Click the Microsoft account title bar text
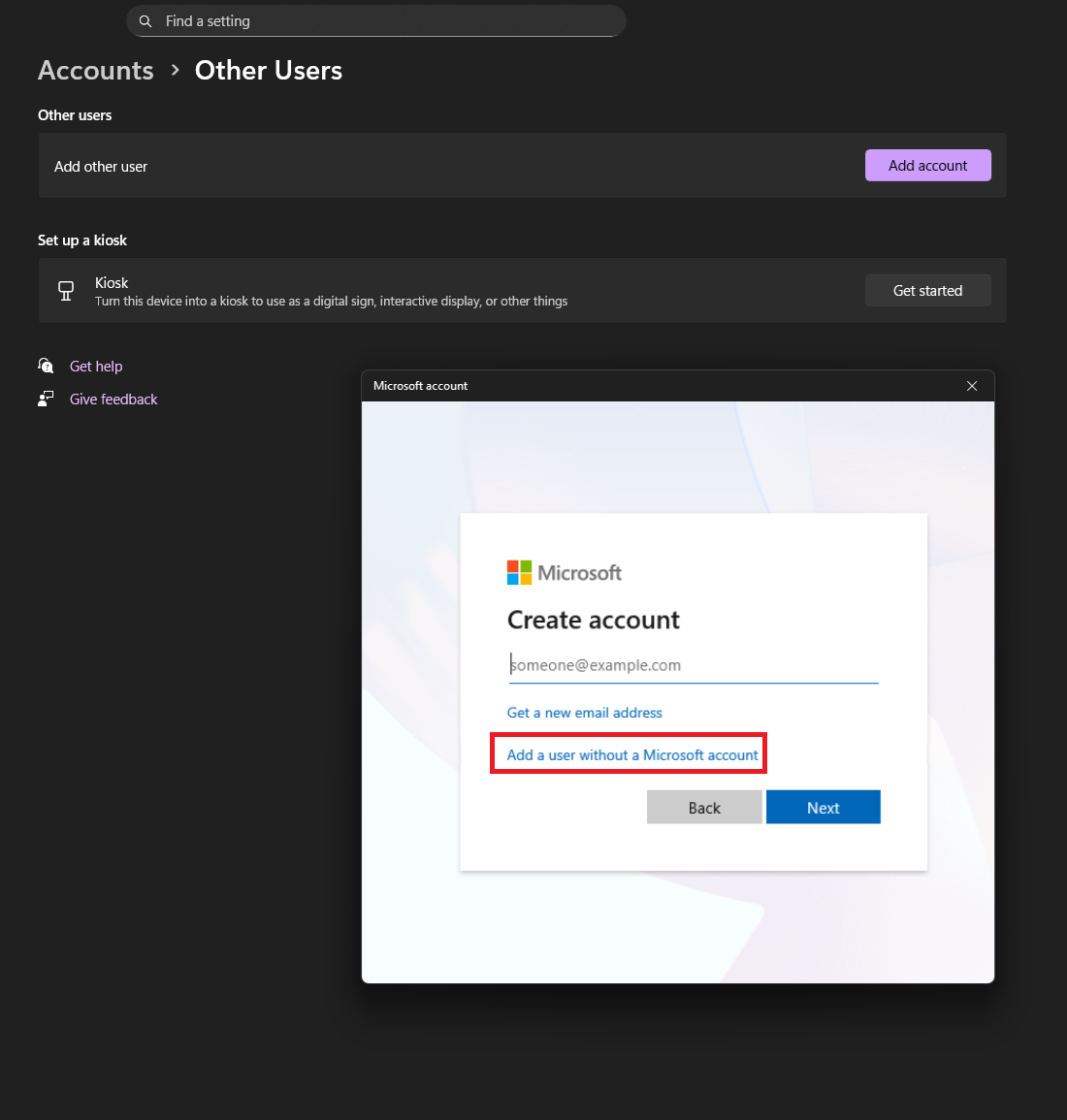 pyautogui.click(x=420, y=386)
